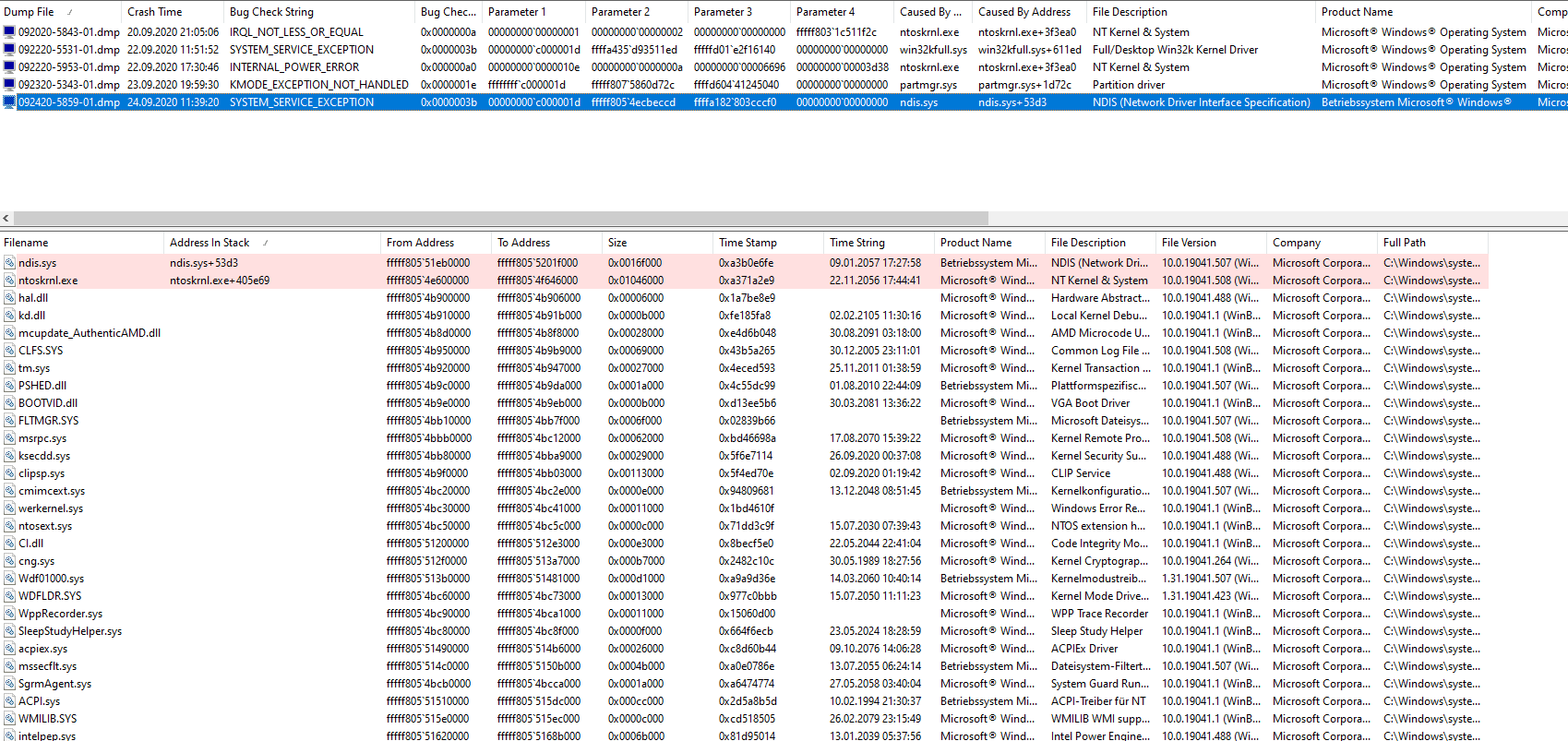Select the WDFLDR.SYS driver row
The height and width of the screenshot is (741, 1568).
click(744, 596)
